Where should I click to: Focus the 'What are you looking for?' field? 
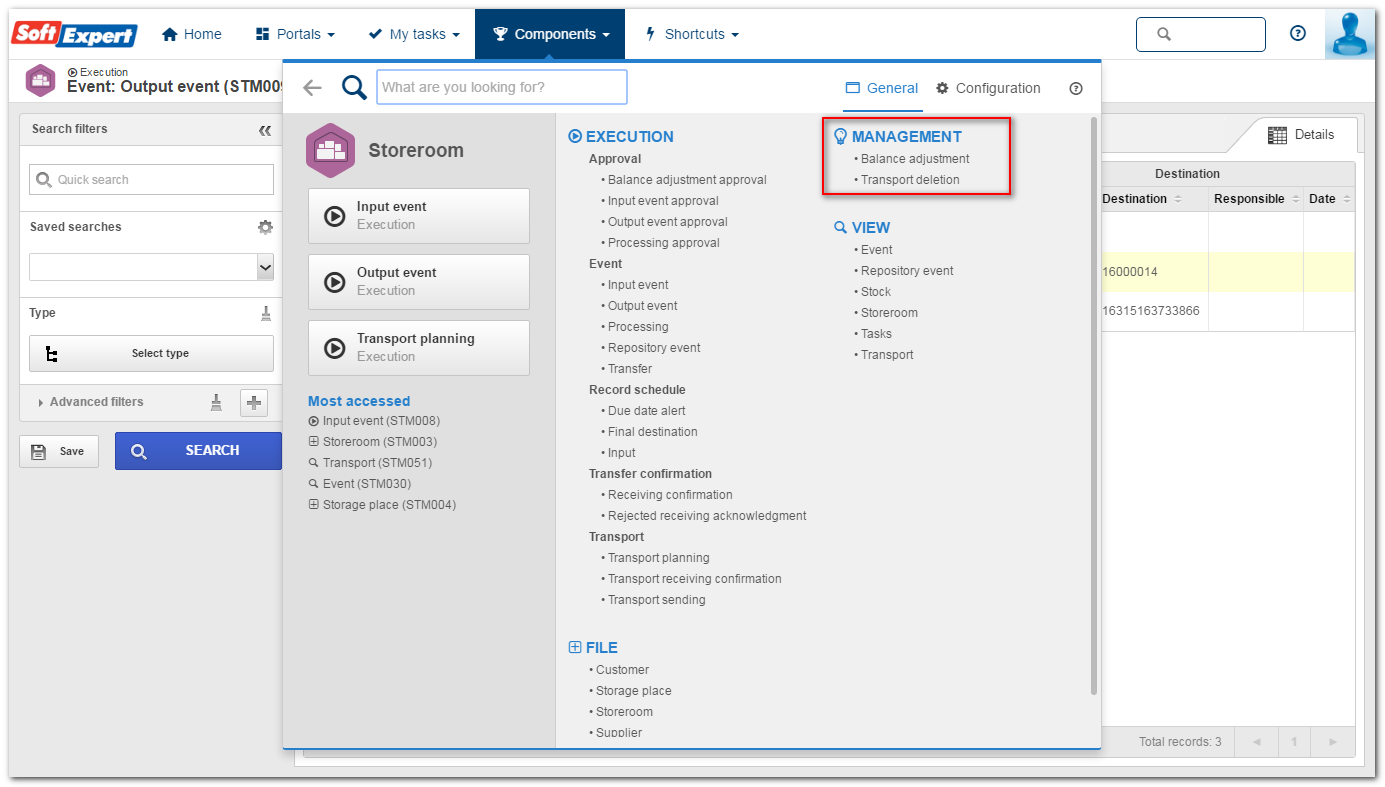tap(502, 87)
